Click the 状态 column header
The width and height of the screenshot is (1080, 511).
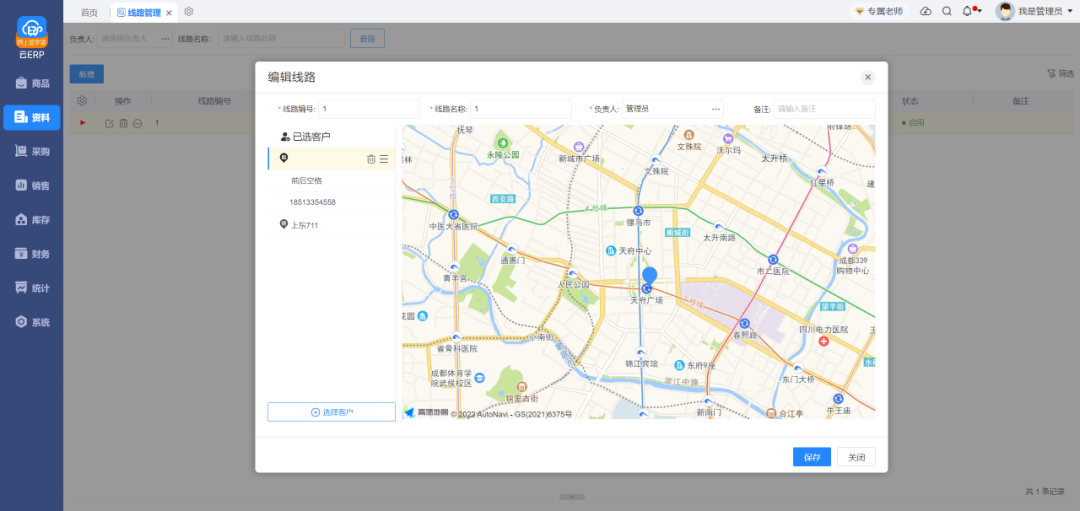pyautogui.click(x=912, y=101)
